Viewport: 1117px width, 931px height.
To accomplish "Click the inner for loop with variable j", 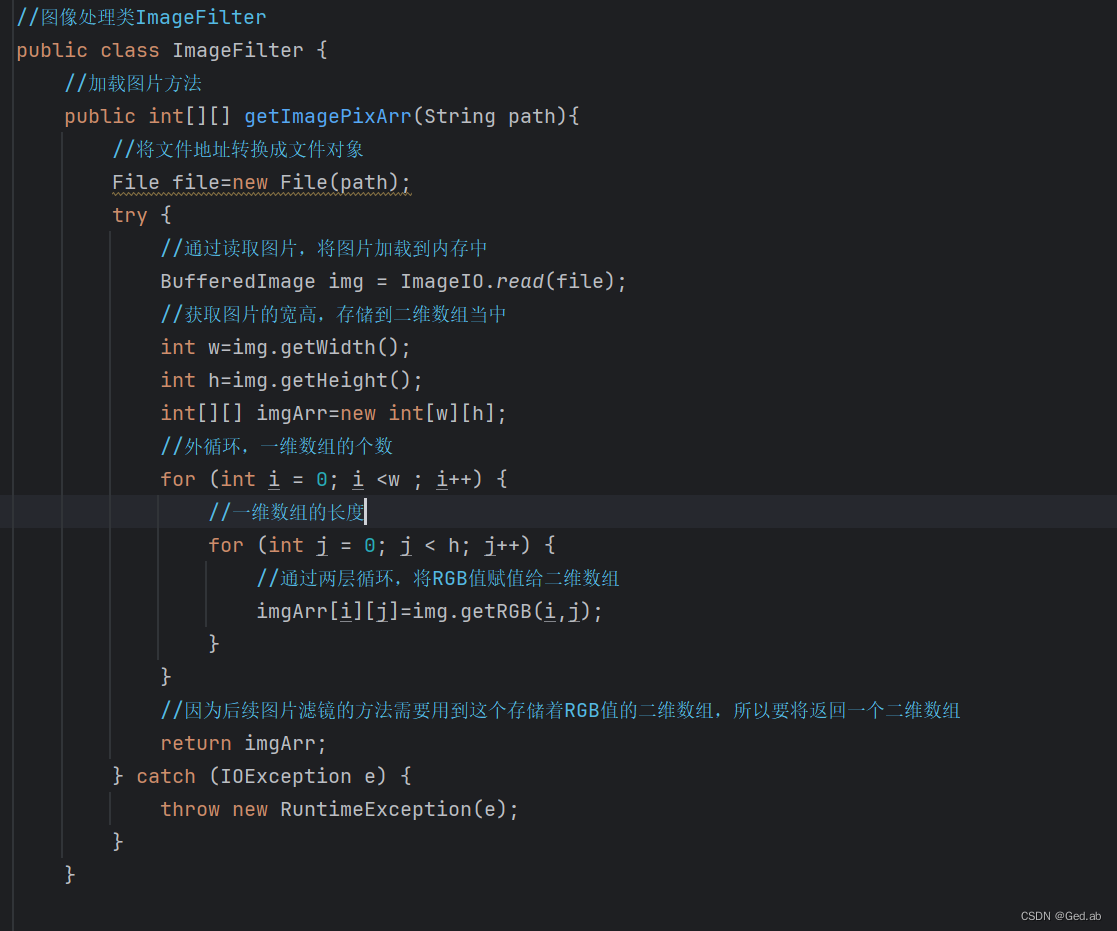I will click(382, 546).
